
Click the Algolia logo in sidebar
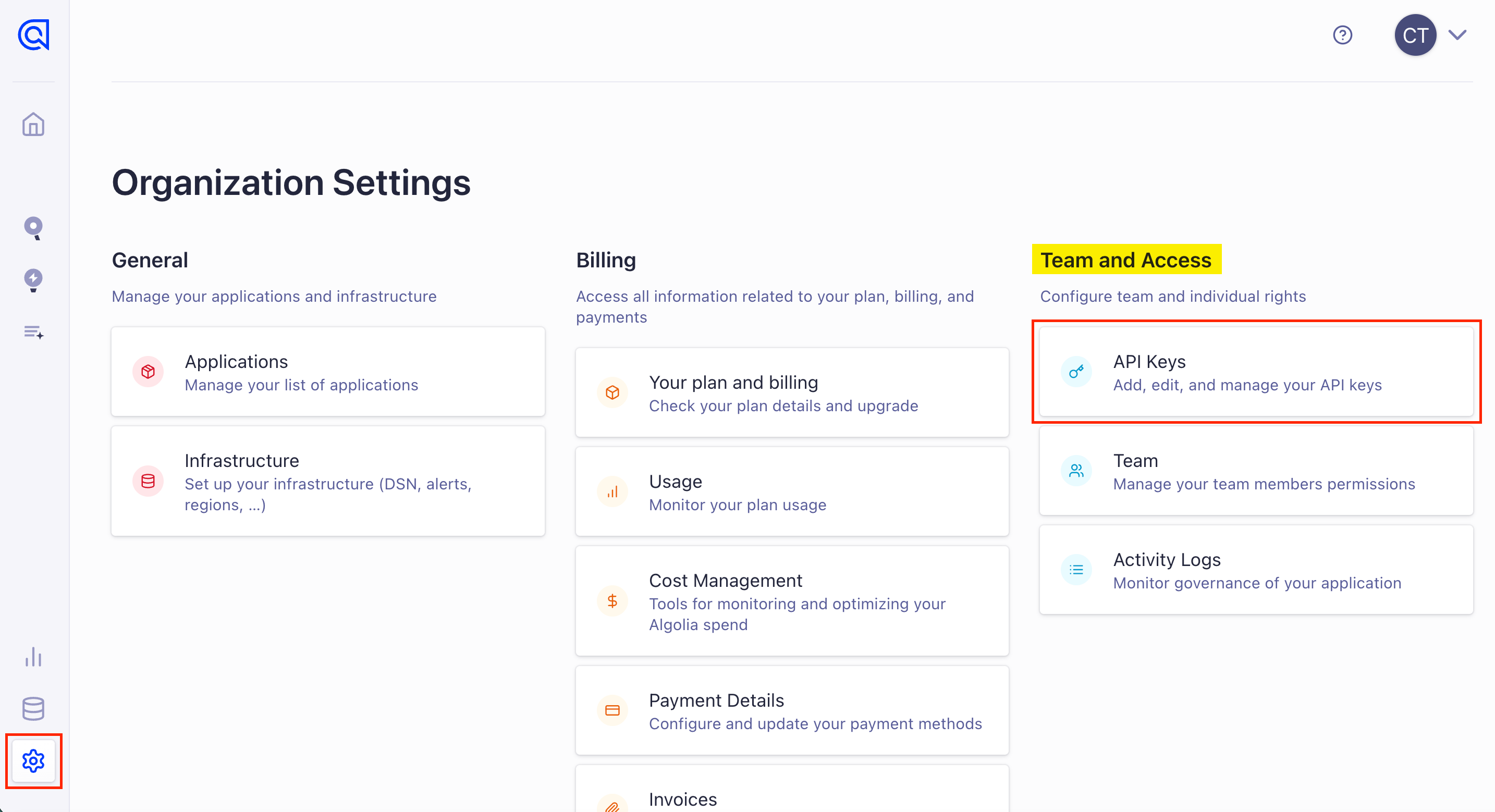coord(34,35)
